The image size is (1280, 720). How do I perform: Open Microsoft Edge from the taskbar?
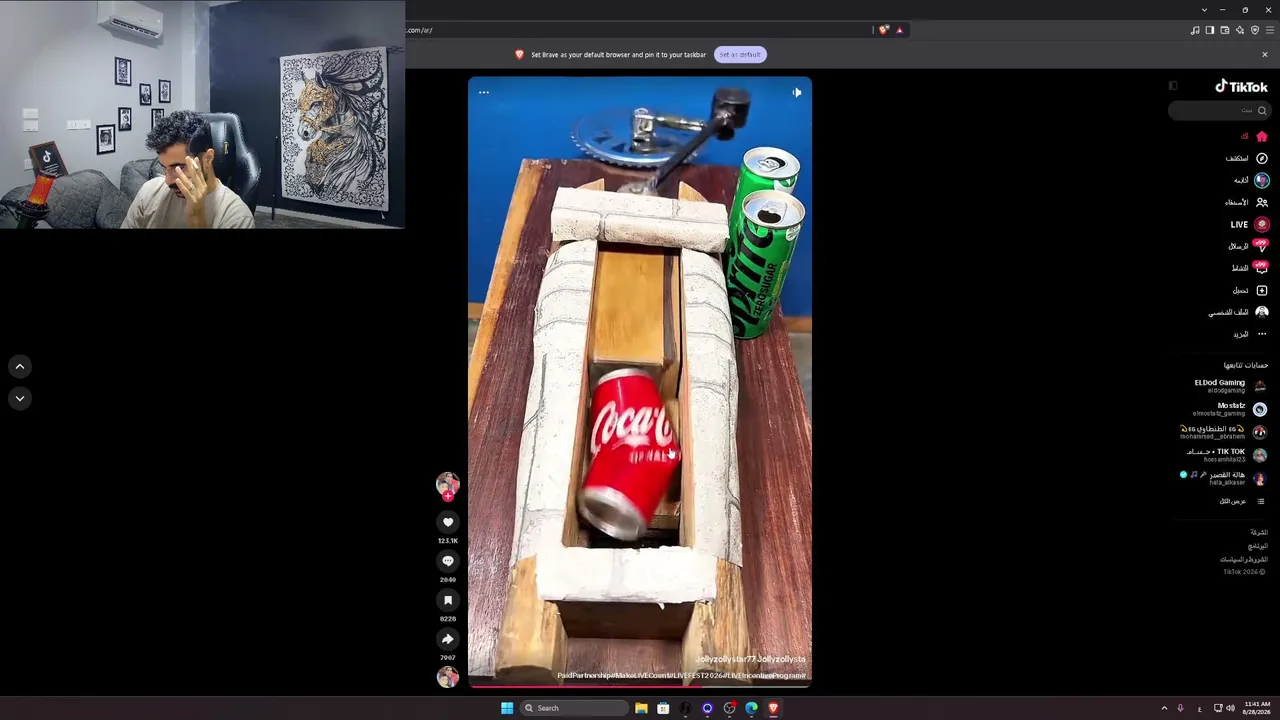coord(751,708)
